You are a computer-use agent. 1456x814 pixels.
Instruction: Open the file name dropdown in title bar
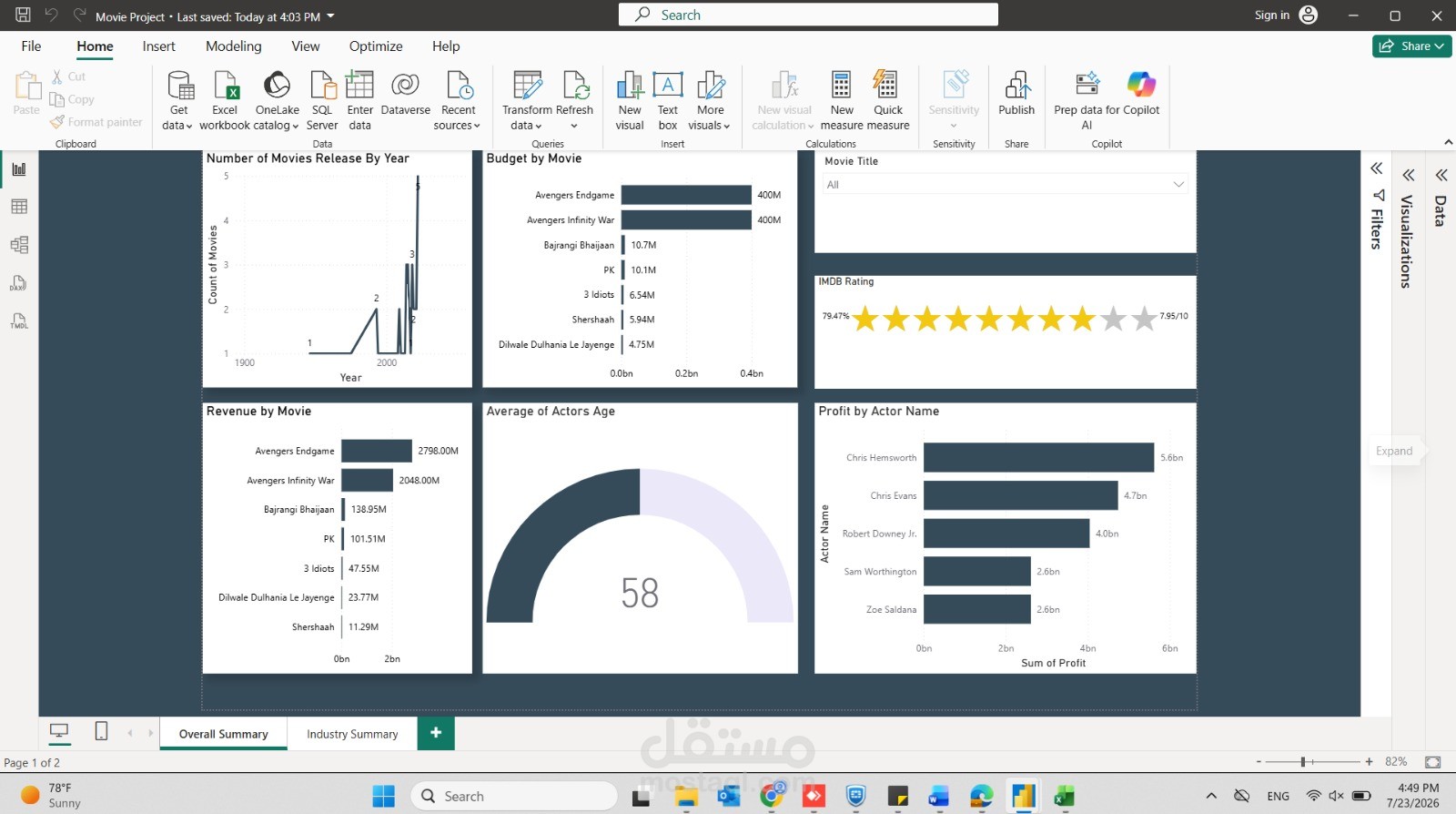tap(330, 16)
